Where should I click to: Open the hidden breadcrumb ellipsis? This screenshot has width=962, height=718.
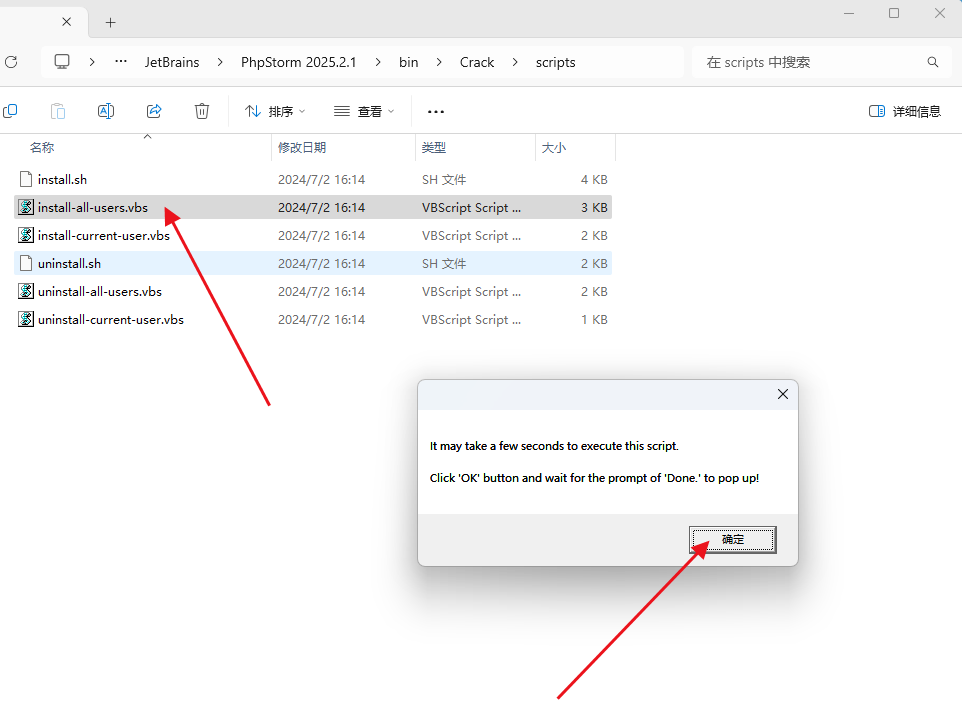[x=121, y=61]
